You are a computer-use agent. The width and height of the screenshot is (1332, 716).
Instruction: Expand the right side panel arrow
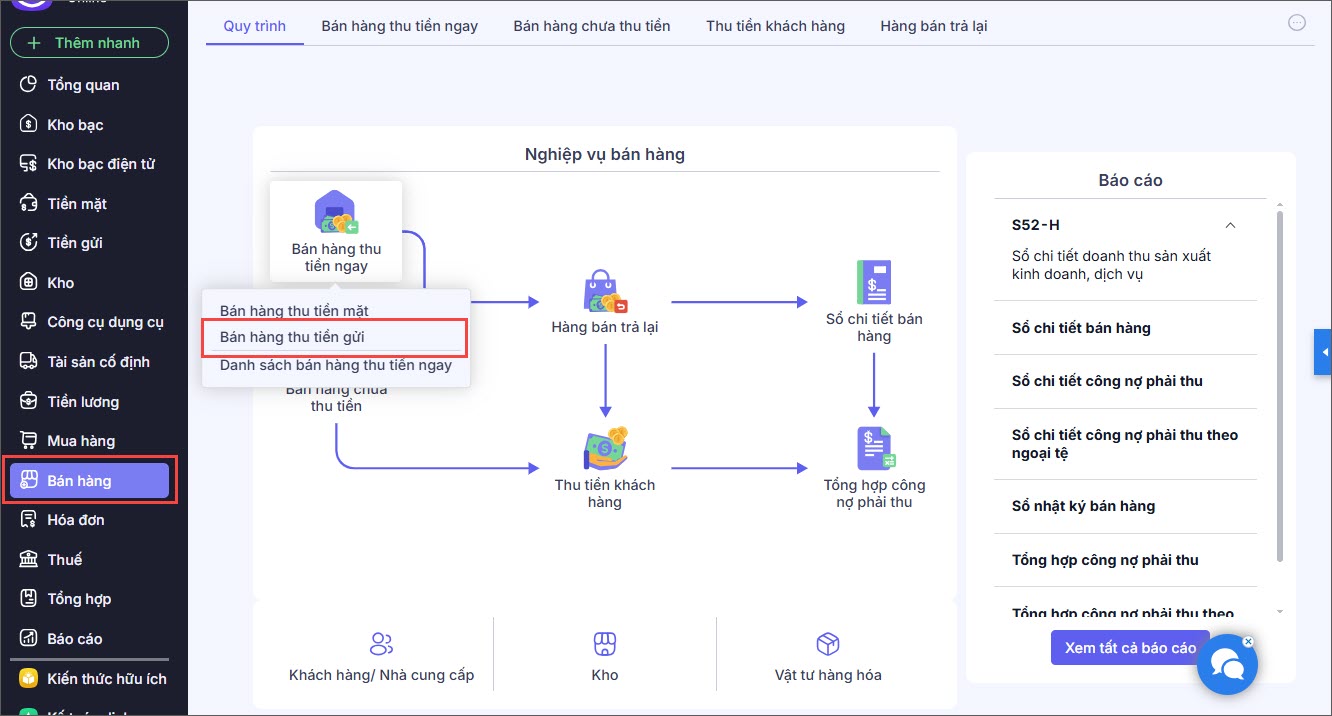pos(1324,352)
